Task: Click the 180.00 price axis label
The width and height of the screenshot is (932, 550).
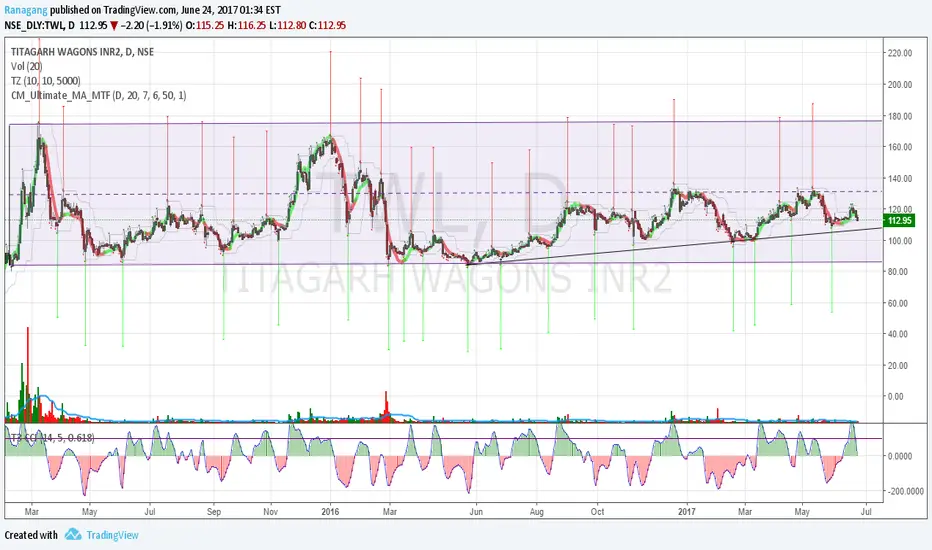Action: [x=900, y=116]
